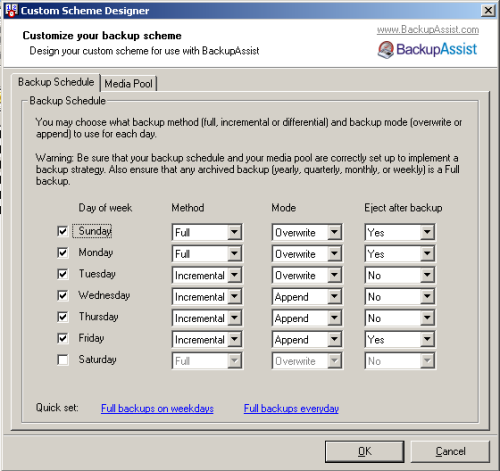Screen dimensions: 500x471
Task: Open the Sunday Method dropdown
Action: pos(207,232)
